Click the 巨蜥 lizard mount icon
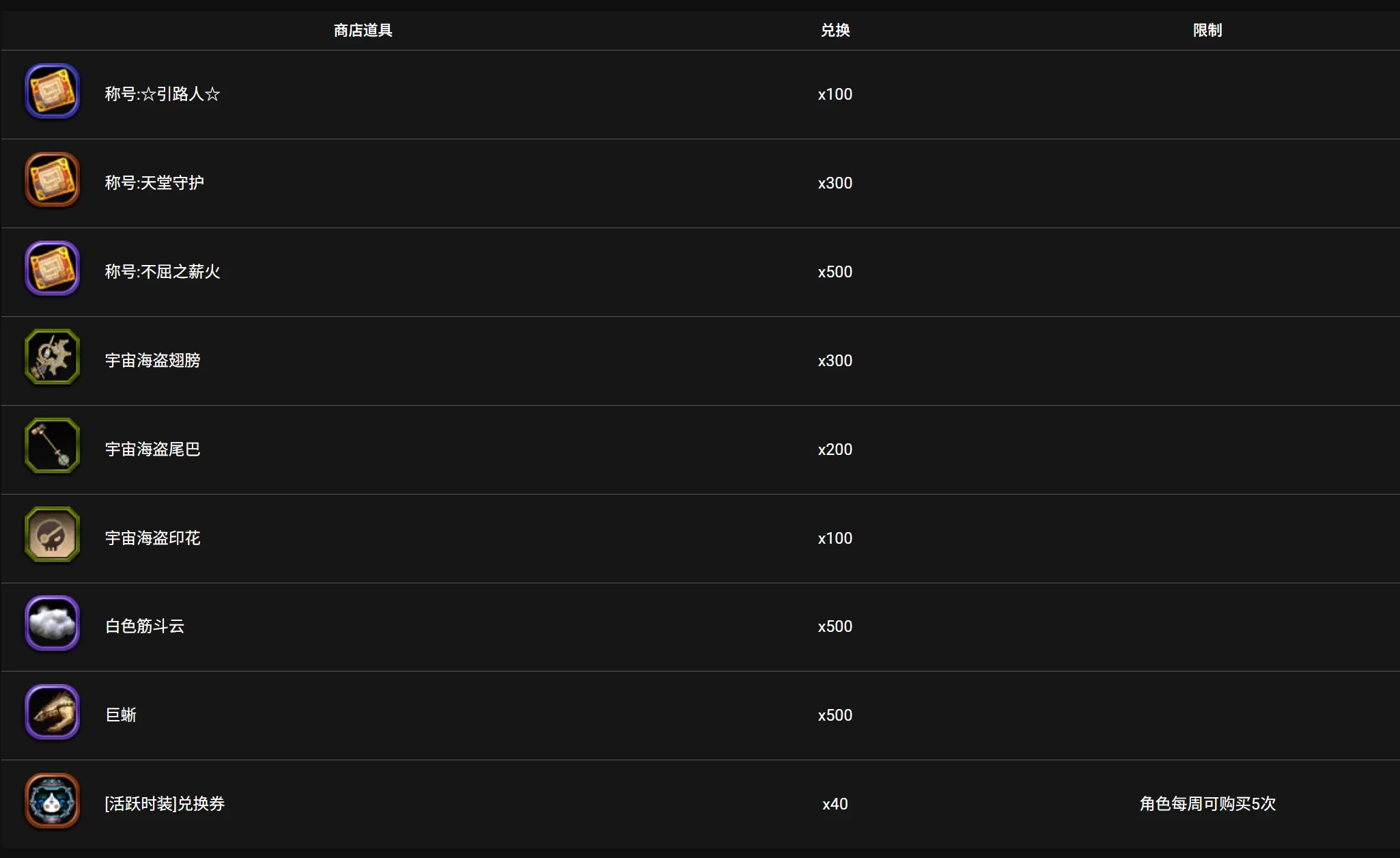Viewport: 1400px width, 858px height. (52, 712)
